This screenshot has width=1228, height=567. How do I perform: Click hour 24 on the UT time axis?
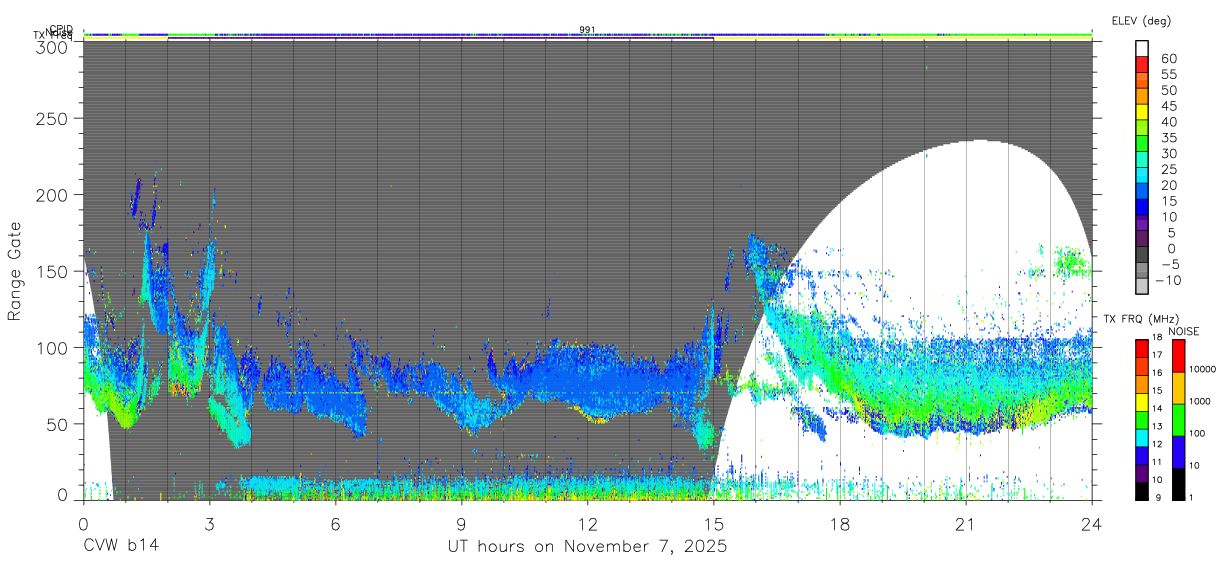[x=1091, y=523]
